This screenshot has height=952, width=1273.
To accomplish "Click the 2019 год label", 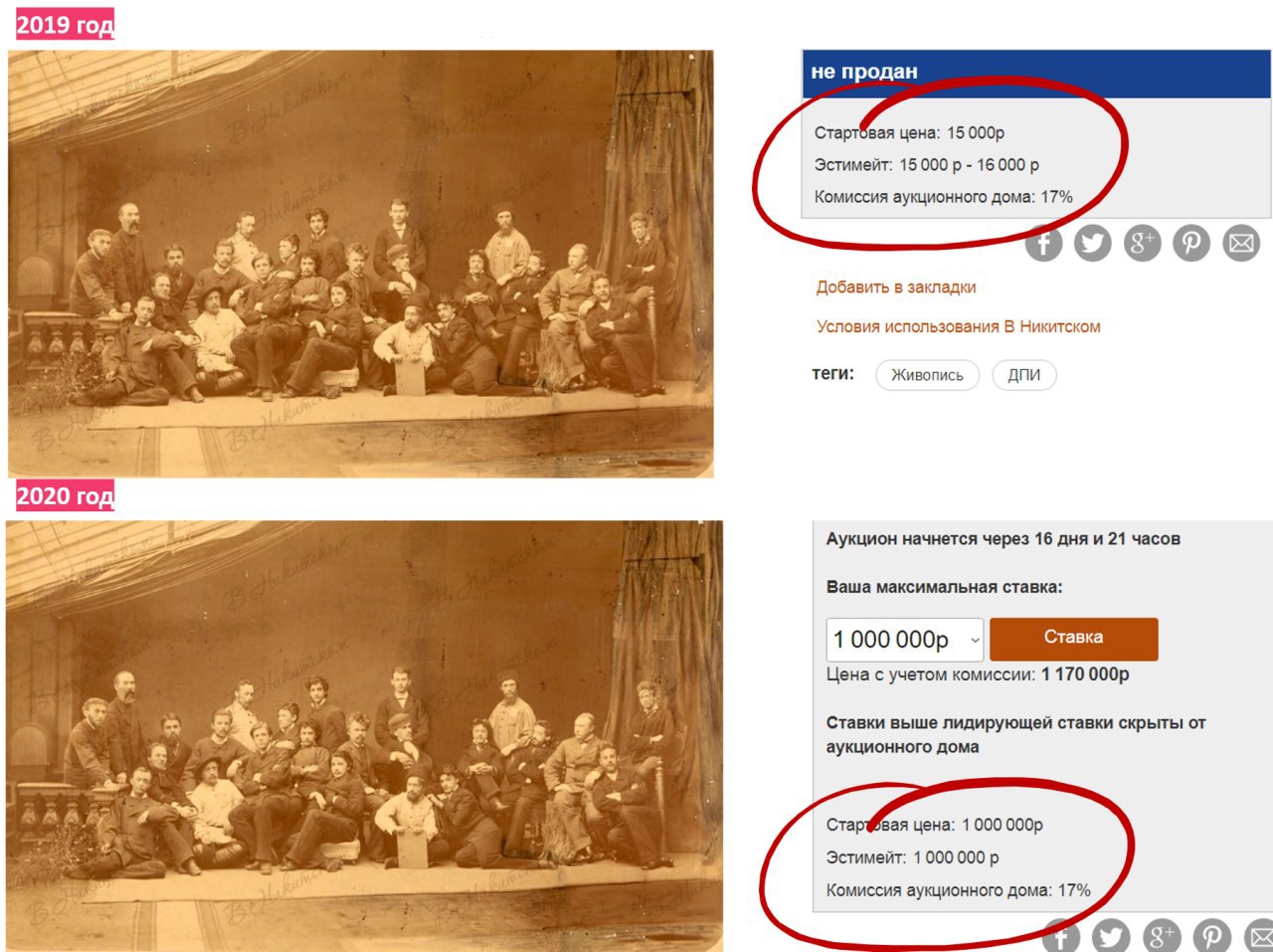I will coord(65,24).
